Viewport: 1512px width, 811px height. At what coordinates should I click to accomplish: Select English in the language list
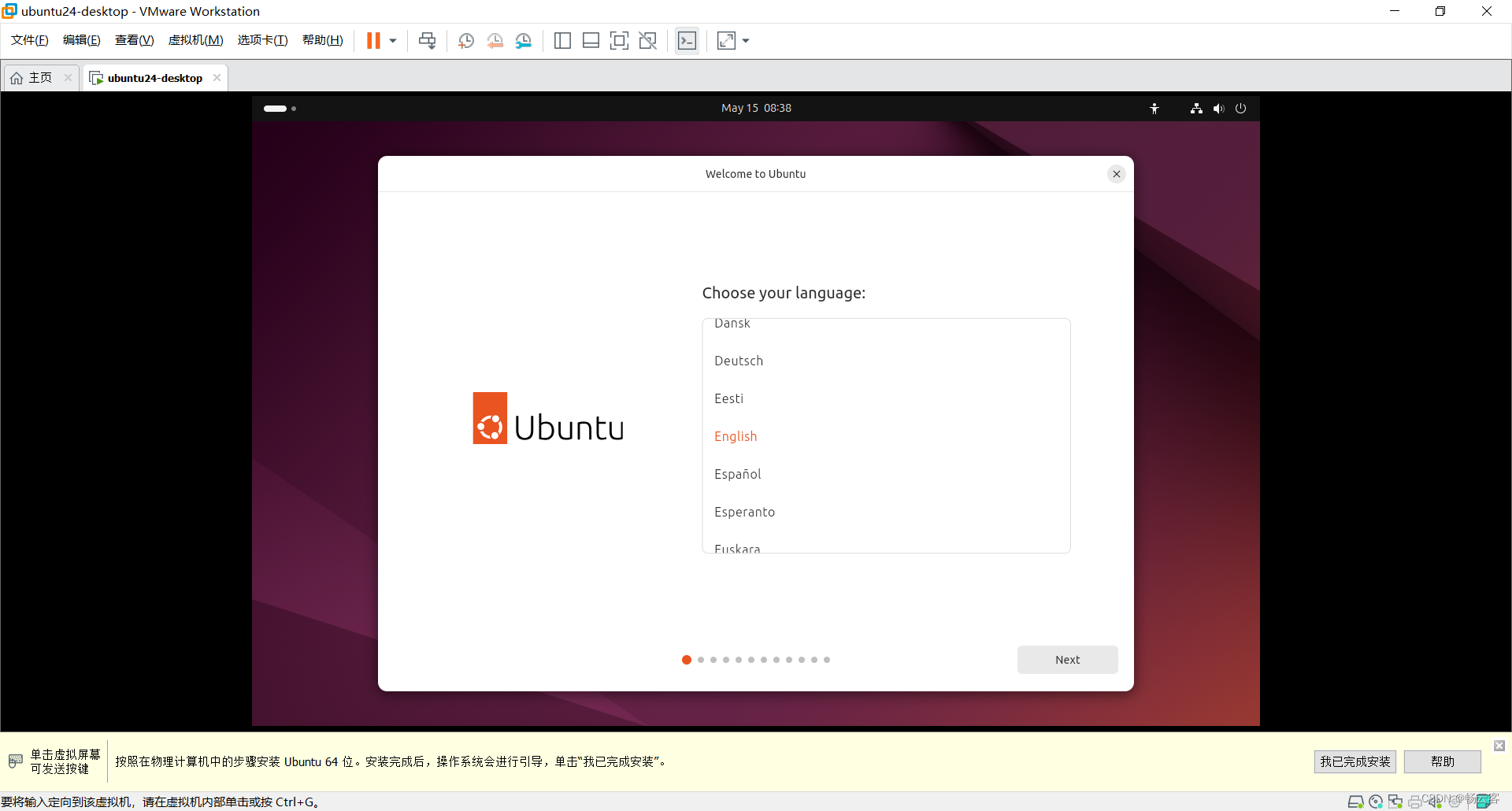(735, 436)
